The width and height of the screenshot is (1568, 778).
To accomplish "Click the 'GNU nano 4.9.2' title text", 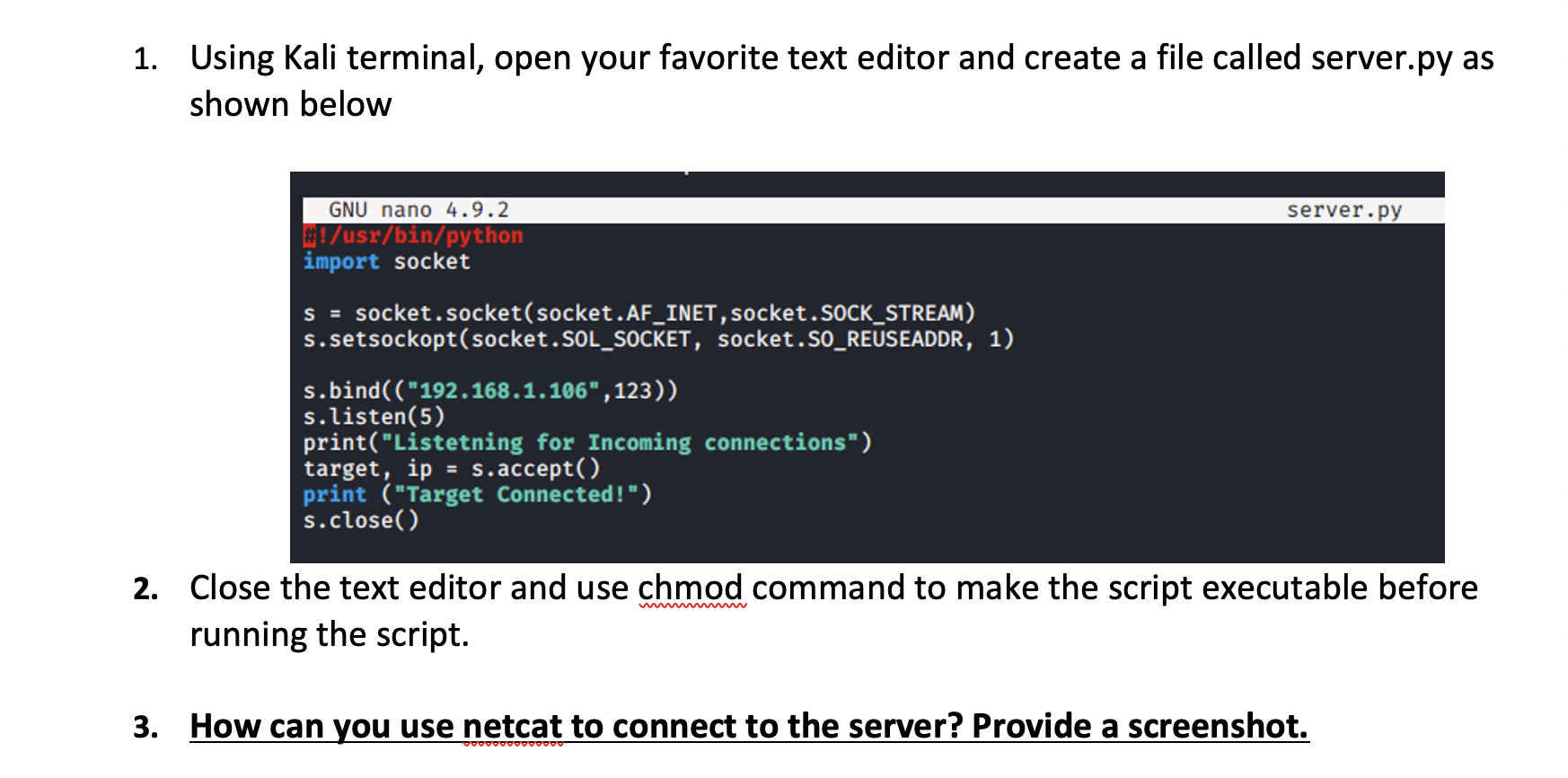I will coord(418,210).
